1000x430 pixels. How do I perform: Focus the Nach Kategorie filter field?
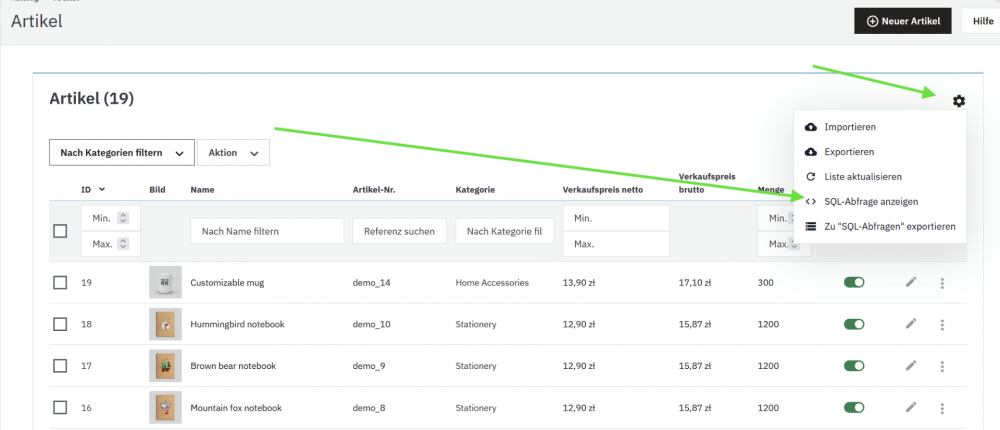tap(505, 231)
